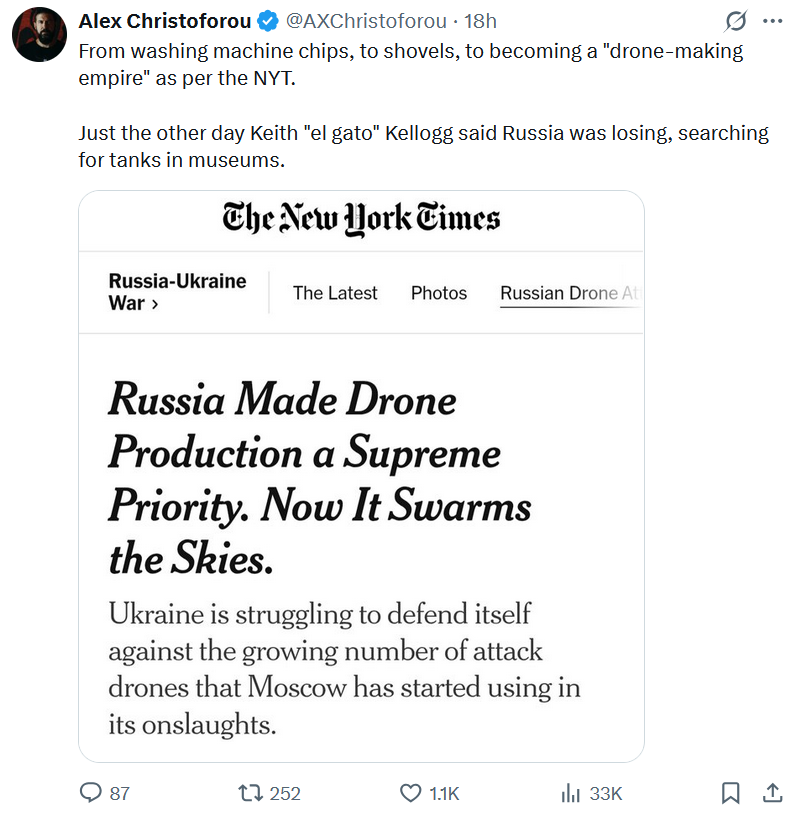Select the Russian Drone tab
This screenshot has width=791, height=823.
click(571, 294)
